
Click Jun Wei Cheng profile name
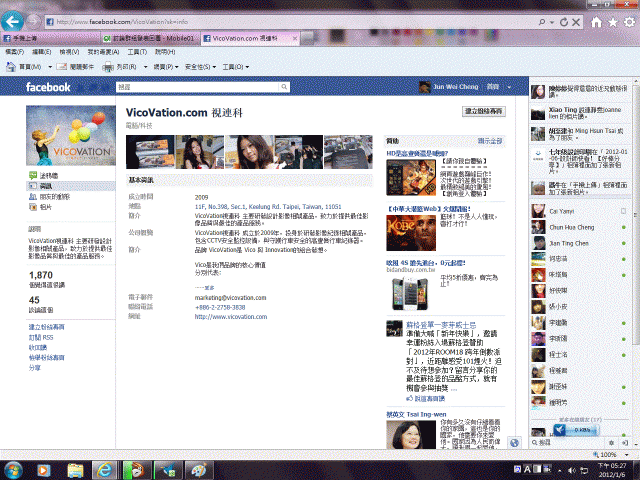pos(456,87)
